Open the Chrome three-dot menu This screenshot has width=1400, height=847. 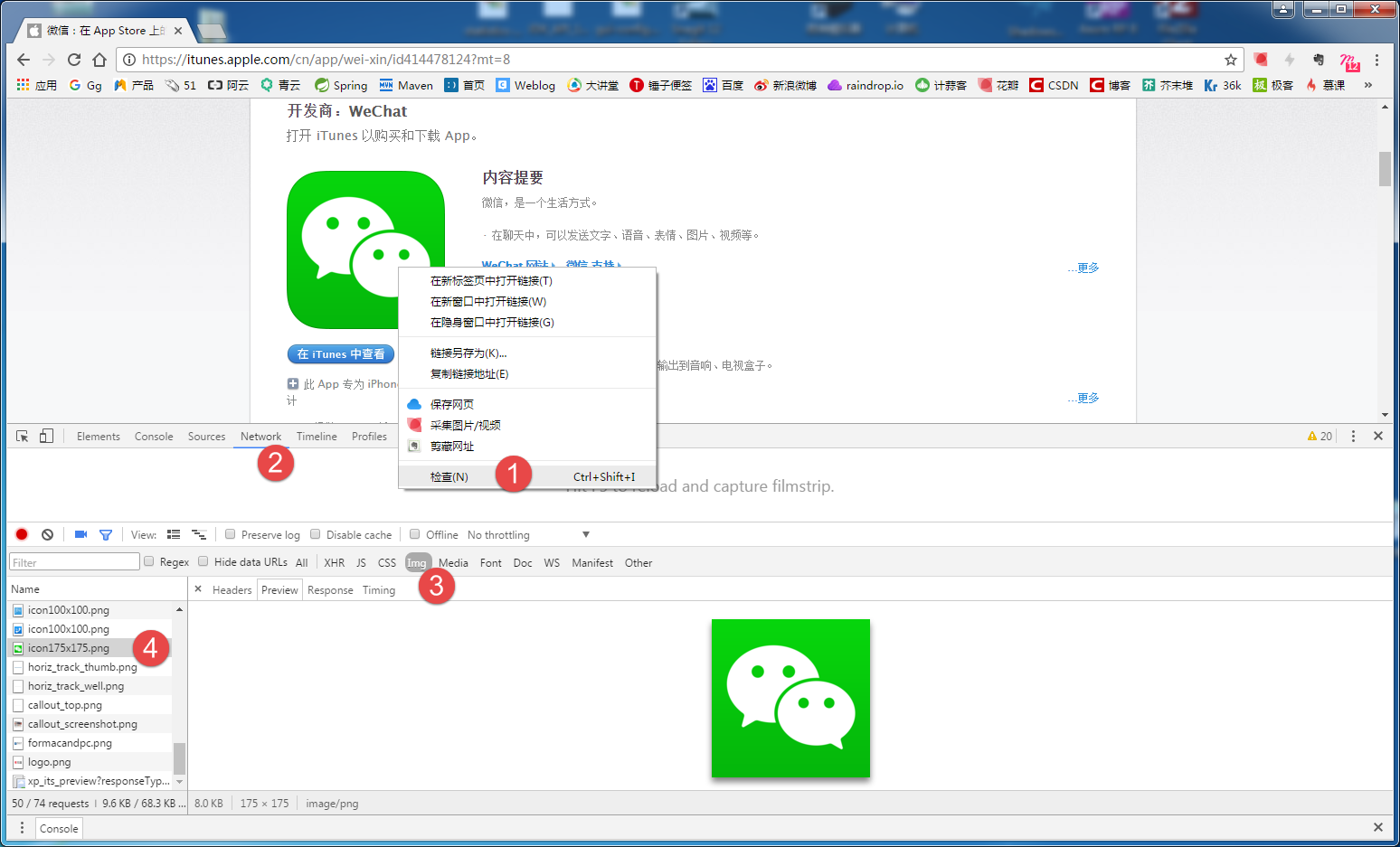[1376, 60]
